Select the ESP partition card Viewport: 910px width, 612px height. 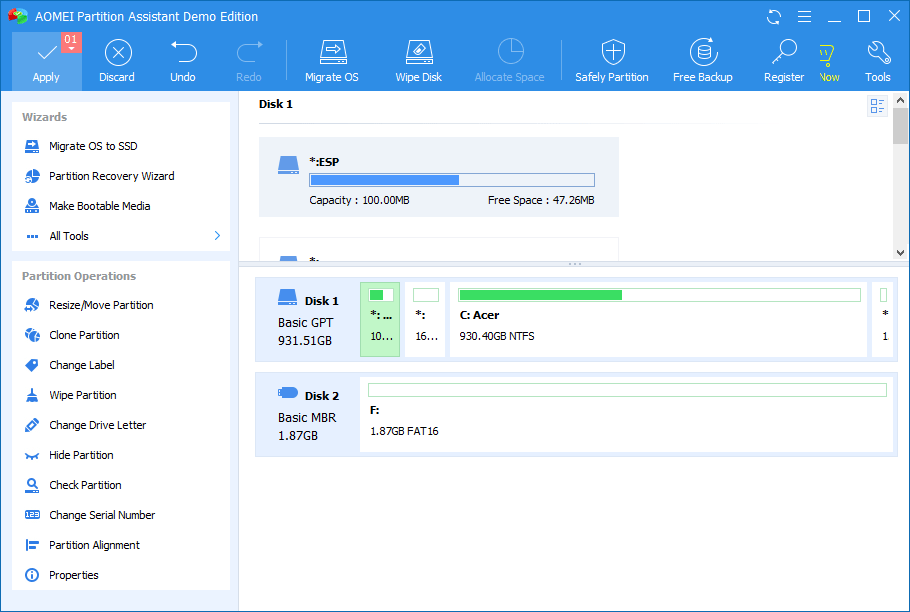point(439,177)
